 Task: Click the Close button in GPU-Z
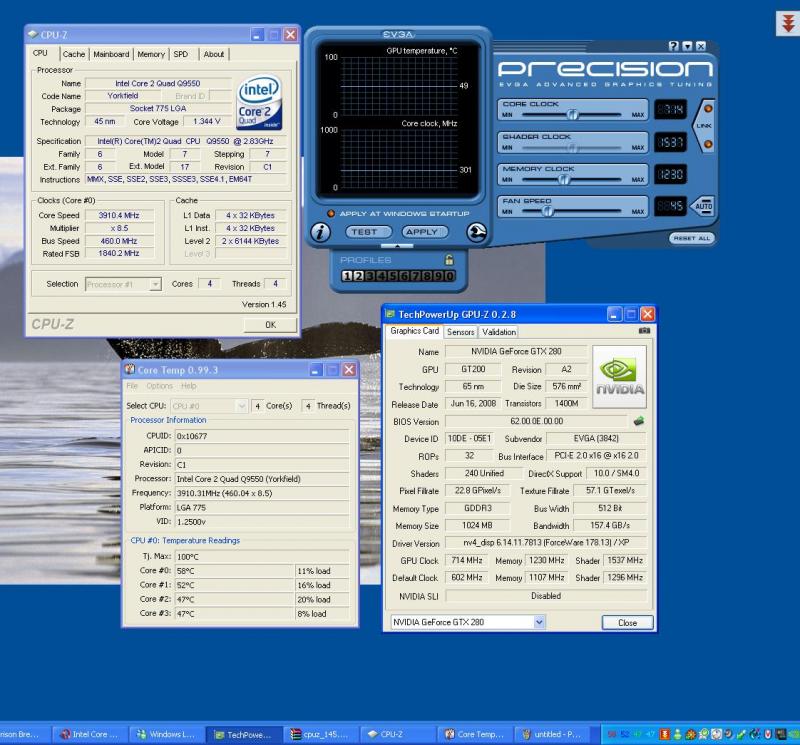click(x=628, y=623)
